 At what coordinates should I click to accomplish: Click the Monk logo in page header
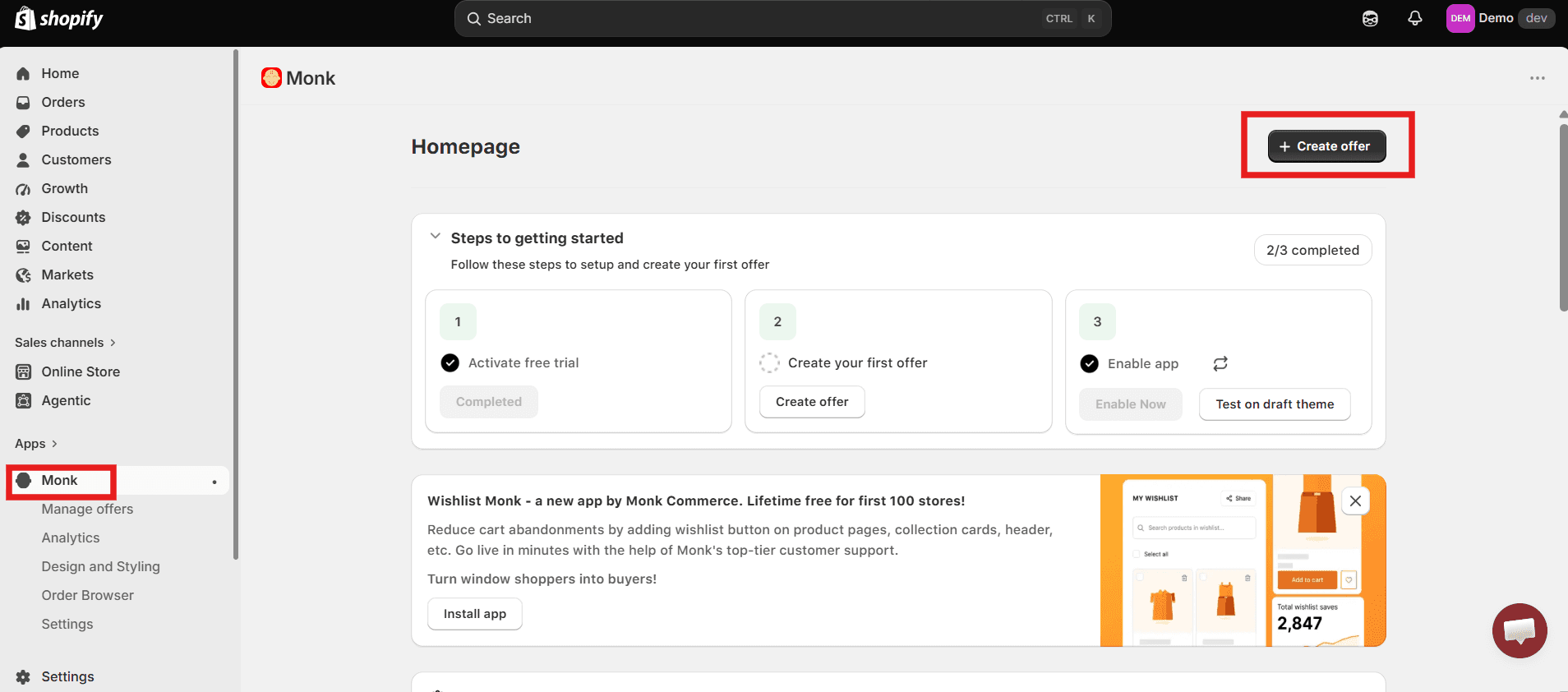coord(271,78)
